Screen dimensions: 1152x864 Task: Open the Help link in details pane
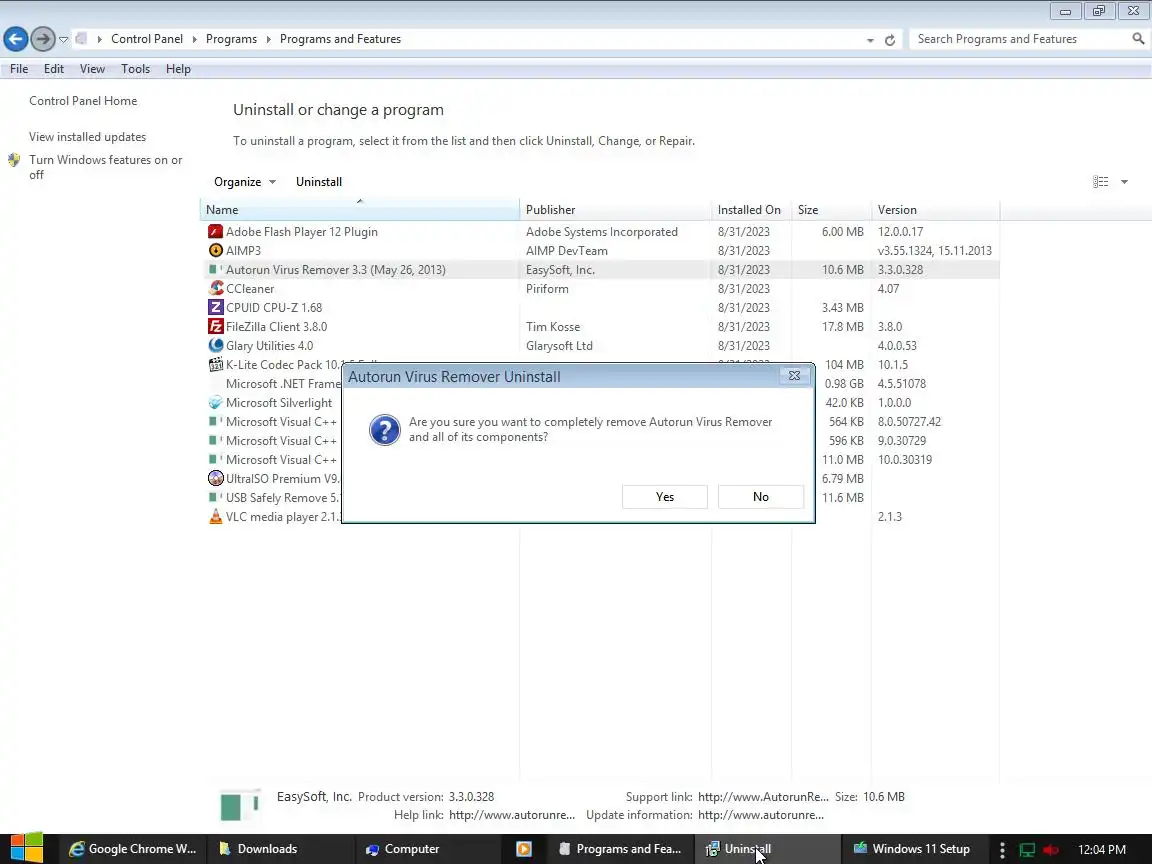(512, 815)
